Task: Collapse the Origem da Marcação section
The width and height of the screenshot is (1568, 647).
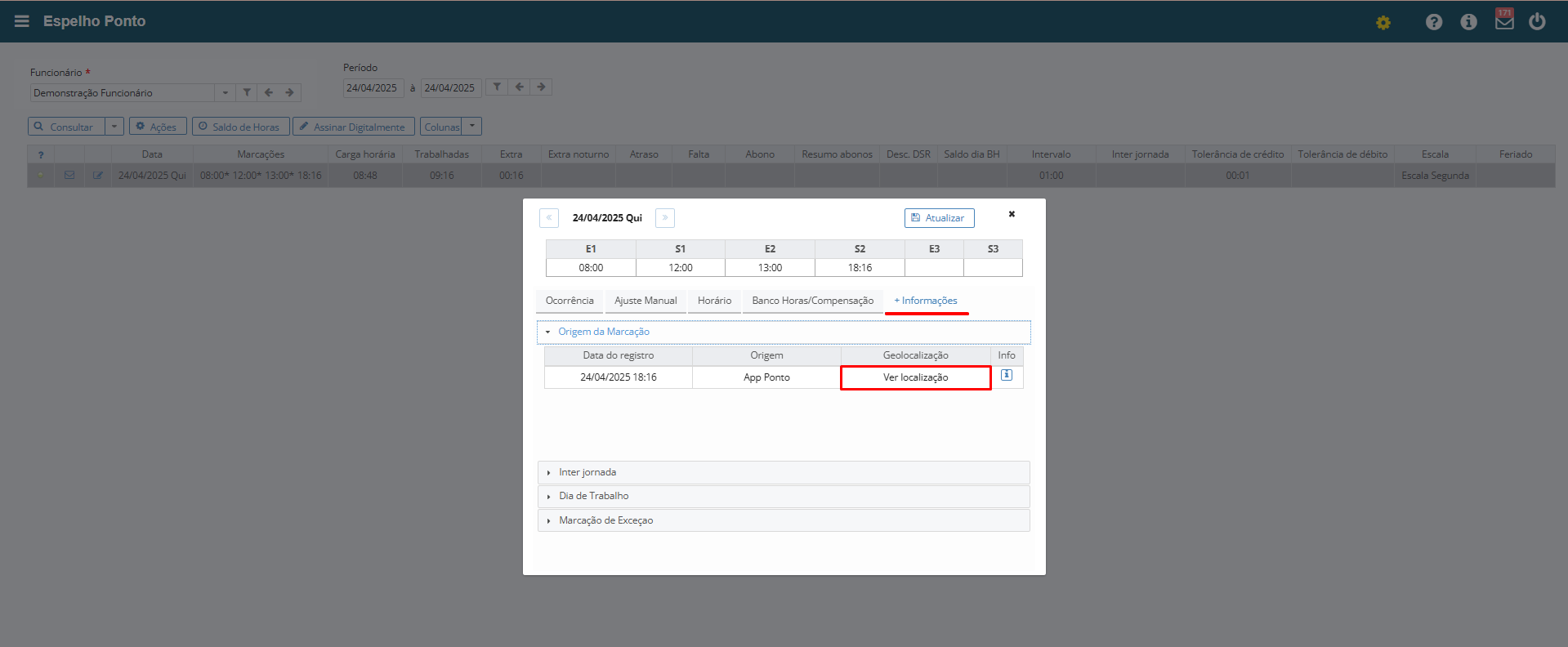Action: (784, 332)
